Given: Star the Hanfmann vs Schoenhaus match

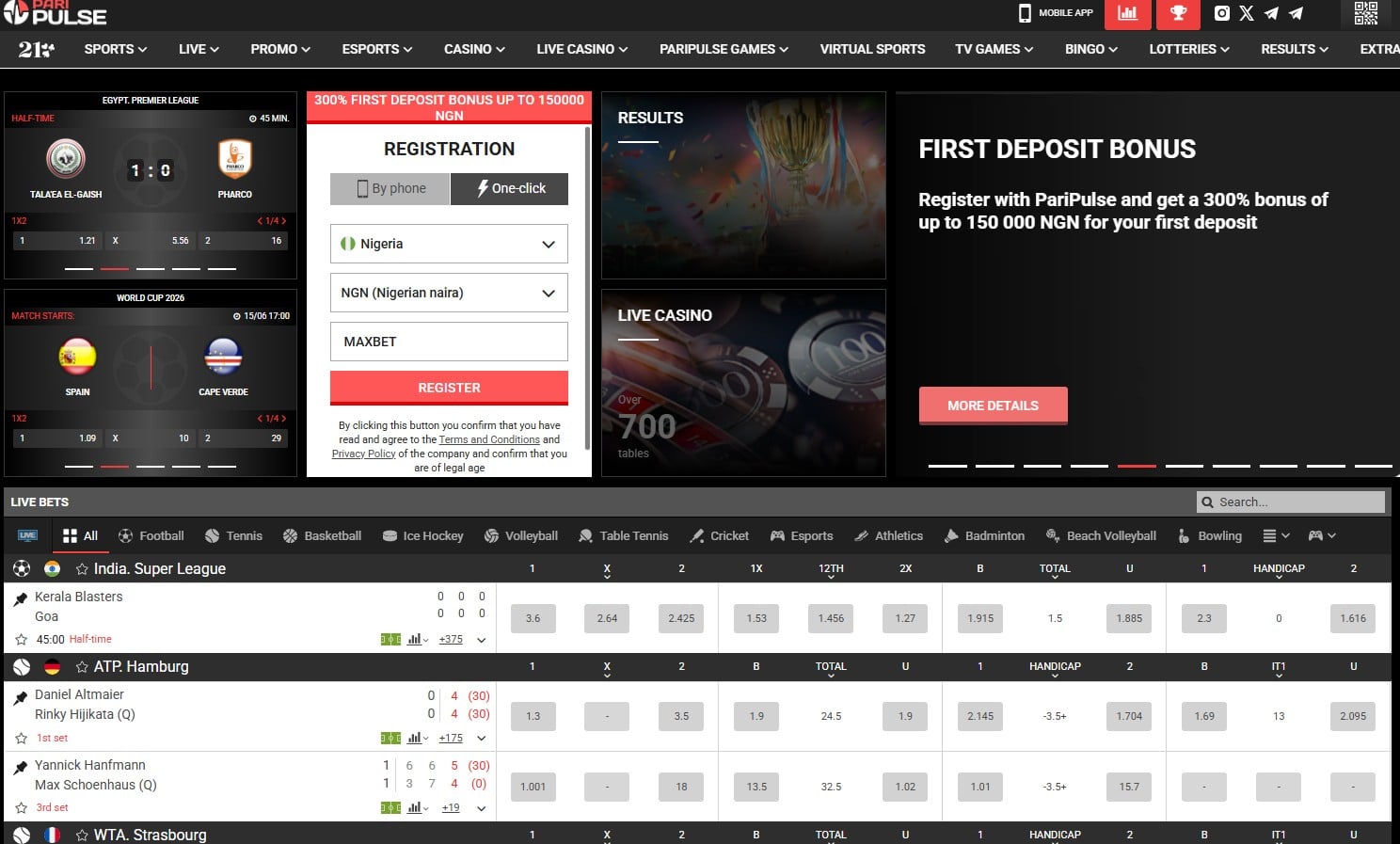Looking at the screenshot, I should point(21,808).
